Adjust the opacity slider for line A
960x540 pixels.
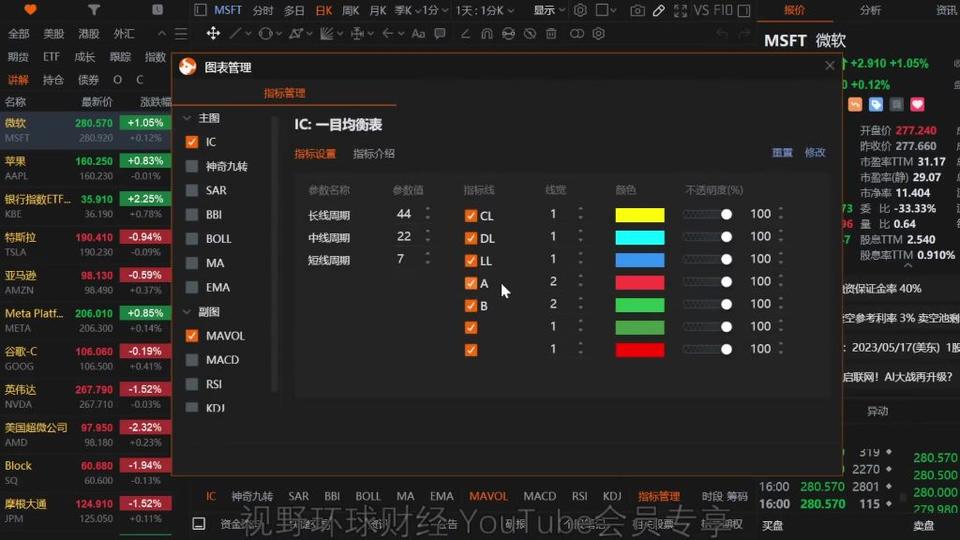tap(707, 282)
